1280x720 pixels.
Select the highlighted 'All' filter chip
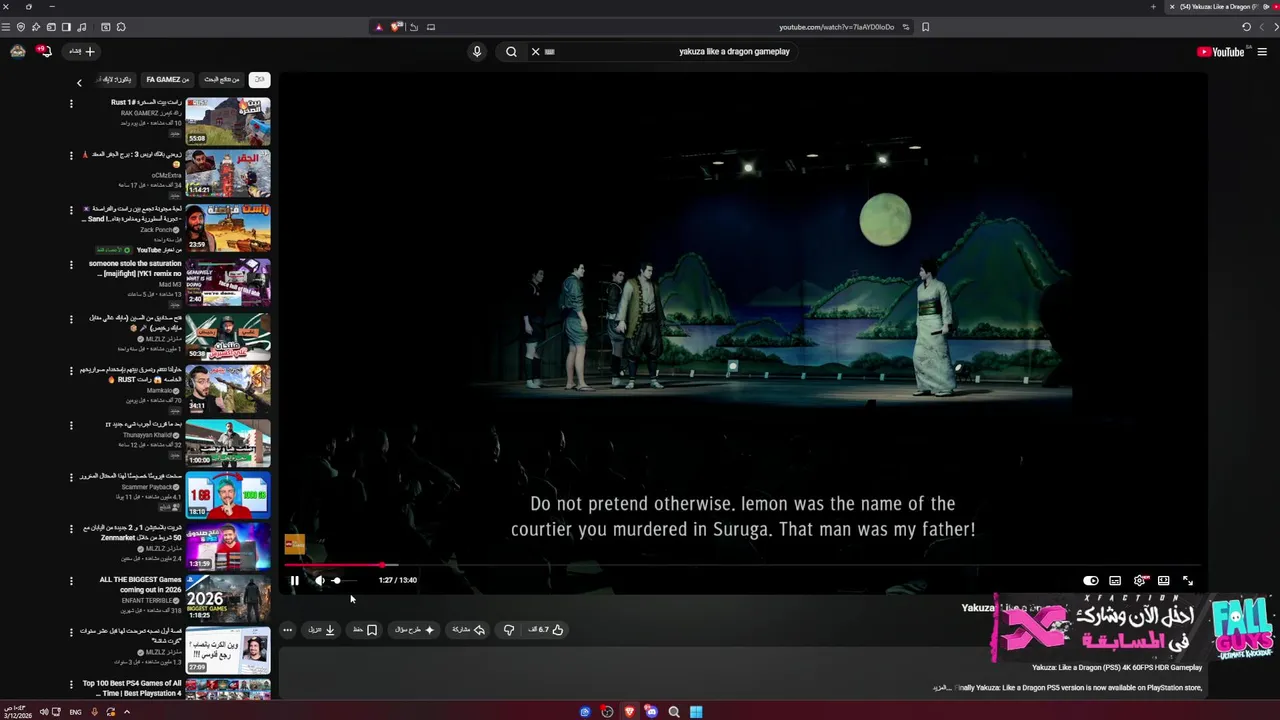click(259, 80)
